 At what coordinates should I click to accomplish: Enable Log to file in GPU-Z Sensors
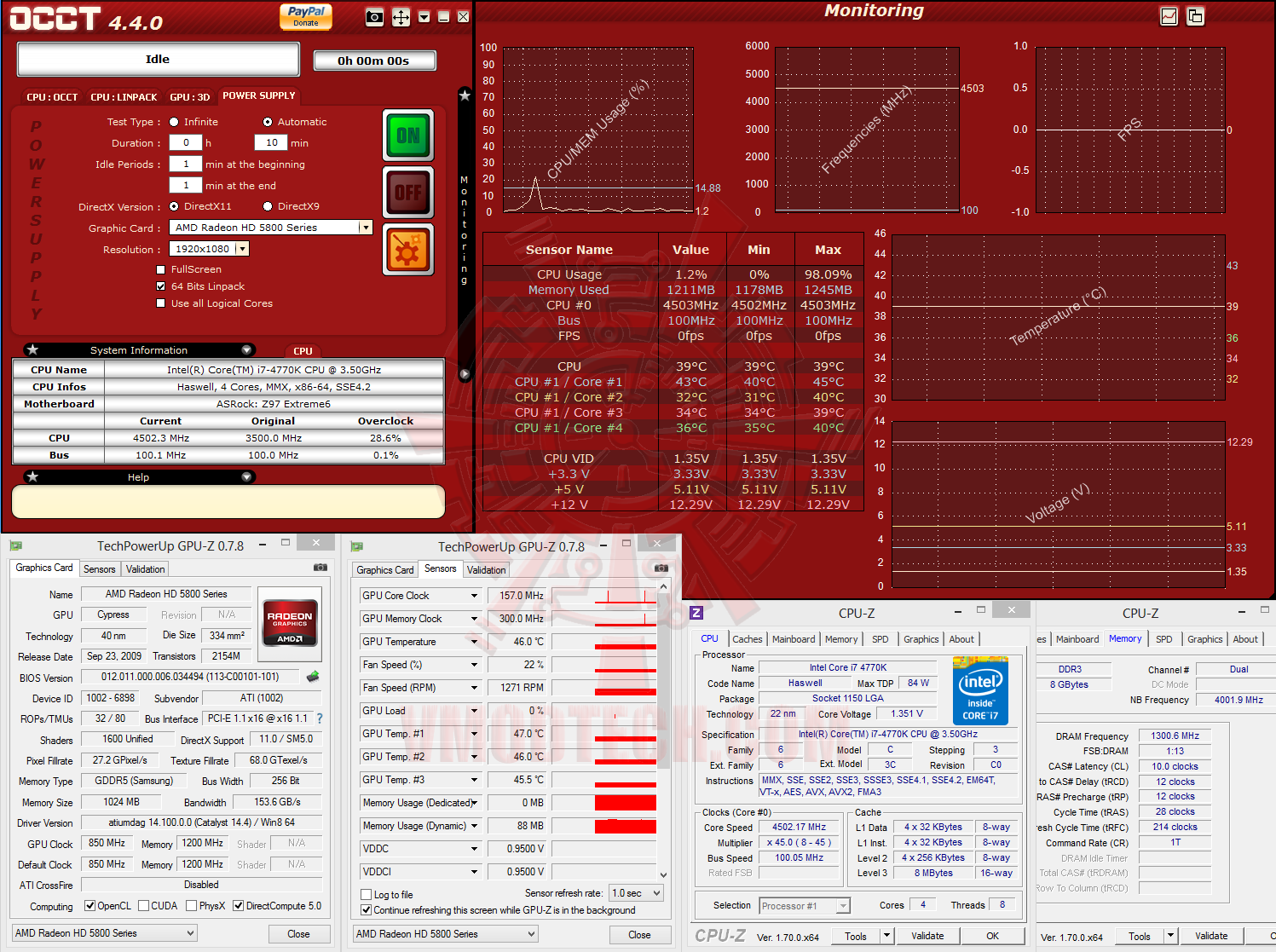click(366, 894)
